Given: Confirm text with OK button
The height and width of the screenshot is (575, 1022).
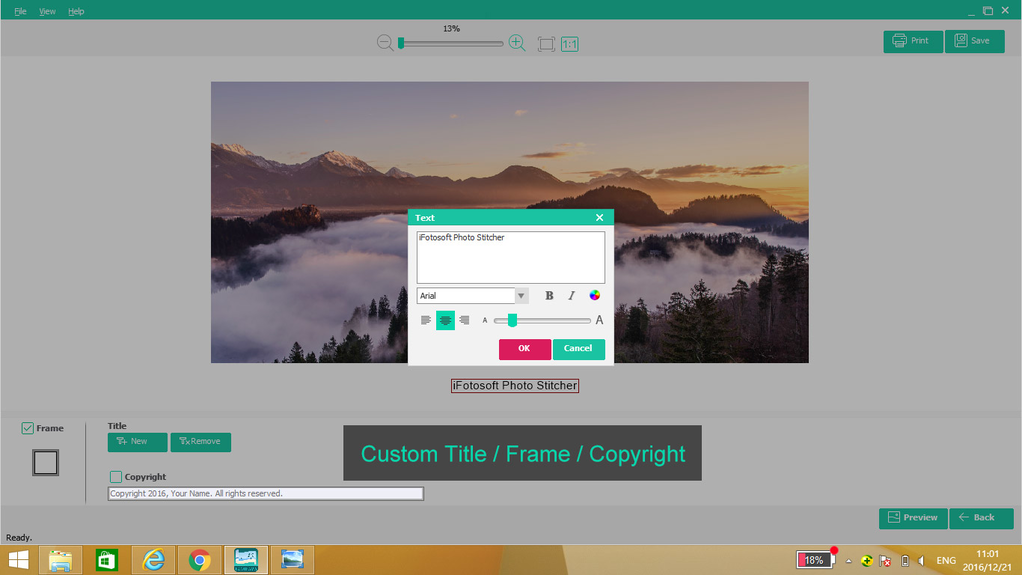Looking at the screenshot, I should click(525, 349).
